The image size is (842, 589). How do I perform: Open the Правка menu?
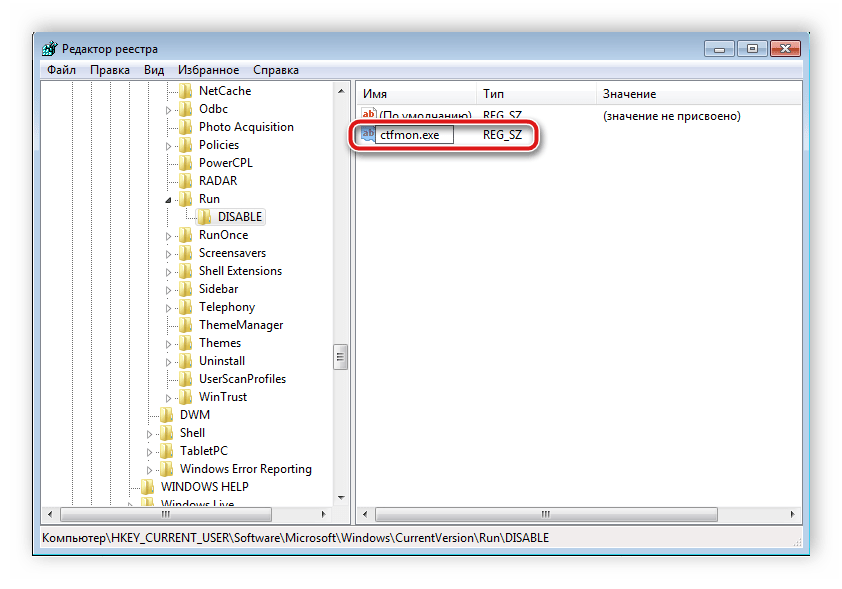coord(109,70)
